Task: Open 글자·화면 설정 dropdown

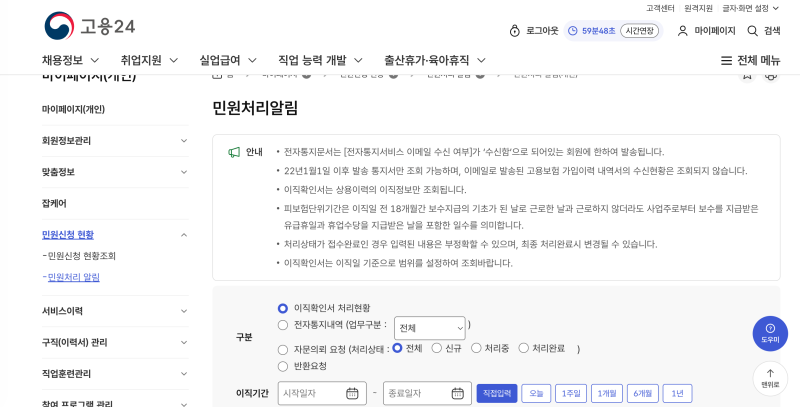Action: click(751, 8)
